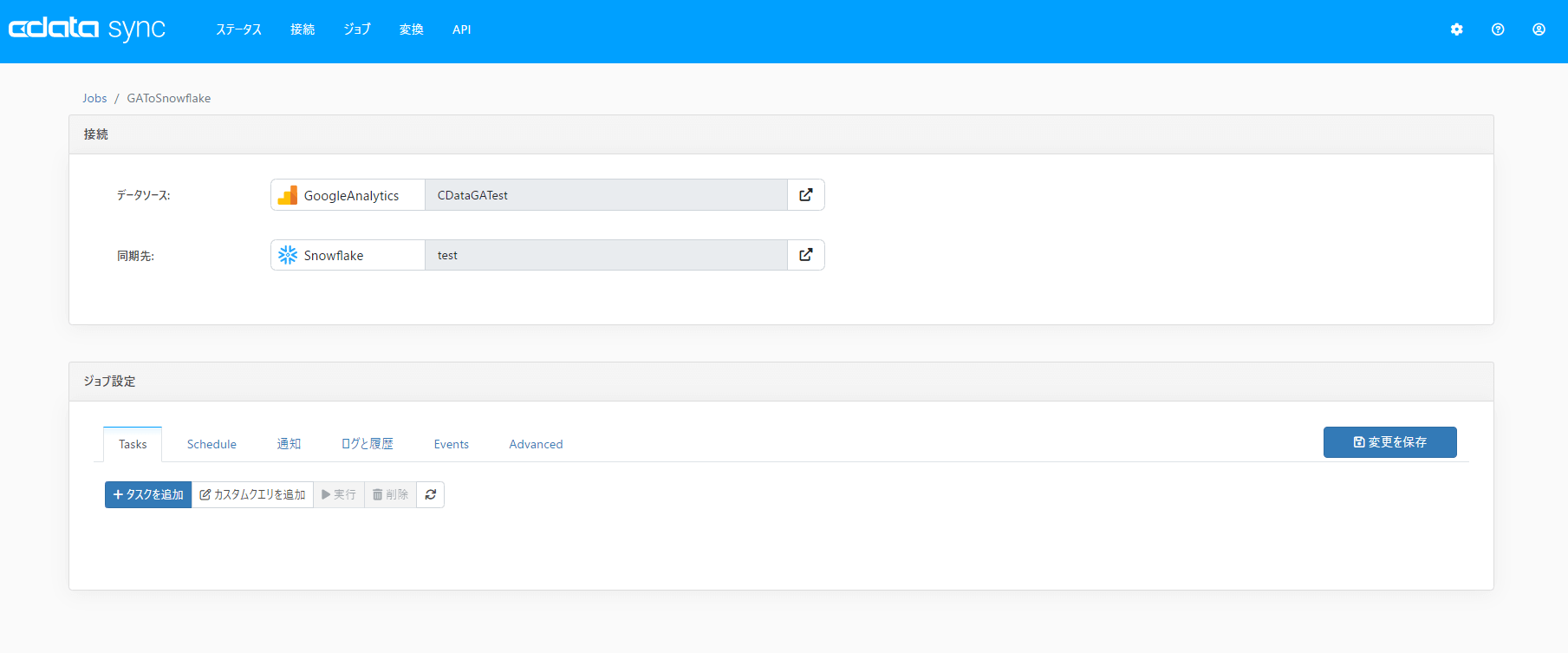Click the CData Sync logo
Image resolution: width=1568 pixels, height=653 pixels.
click(87, 29)
